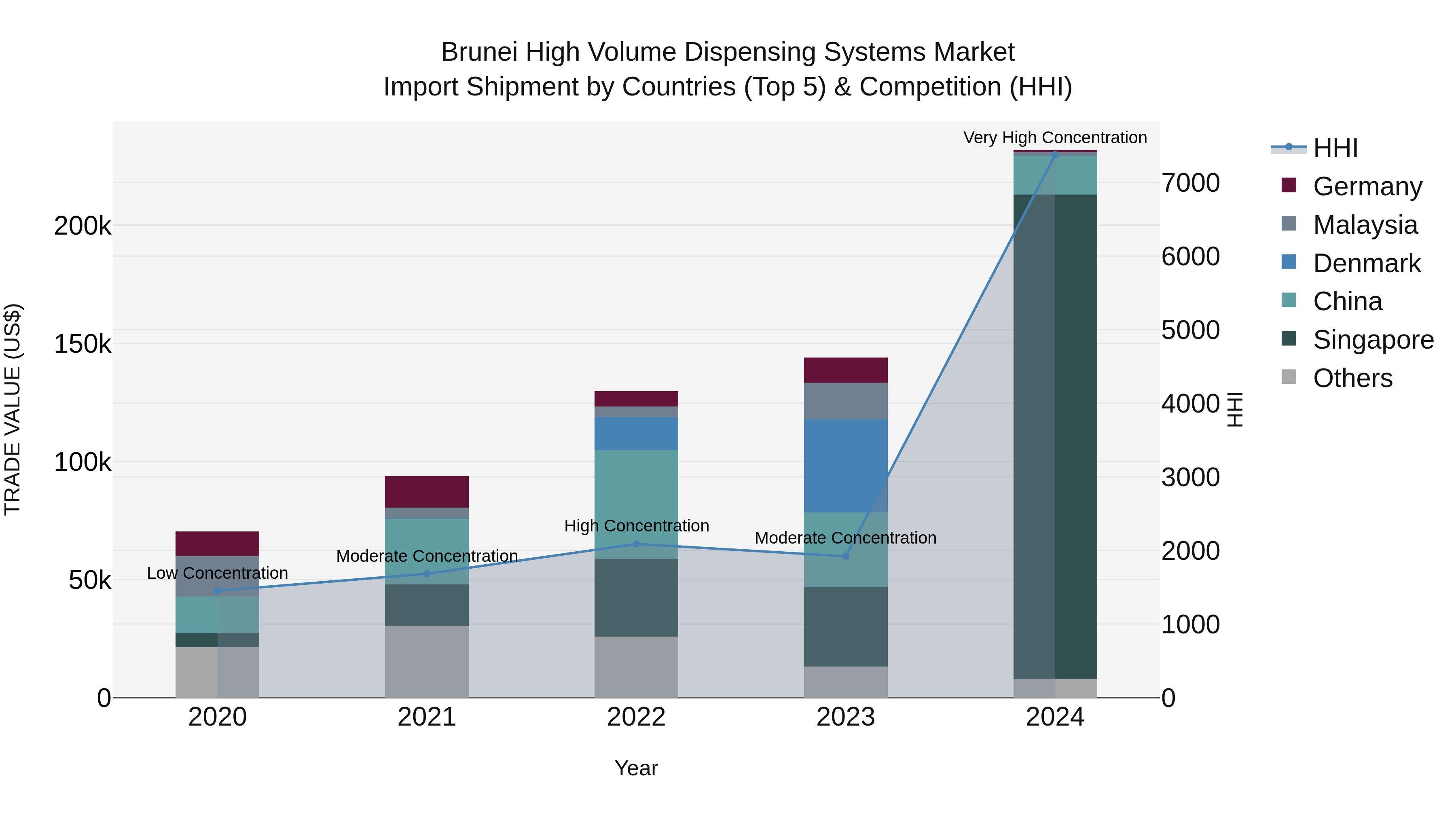Image resolution: width=1456 pixels, height=819 pixels.
Task: Click the HHI data point for 2021
Action: pyautogui.click(x=427, y=574)
